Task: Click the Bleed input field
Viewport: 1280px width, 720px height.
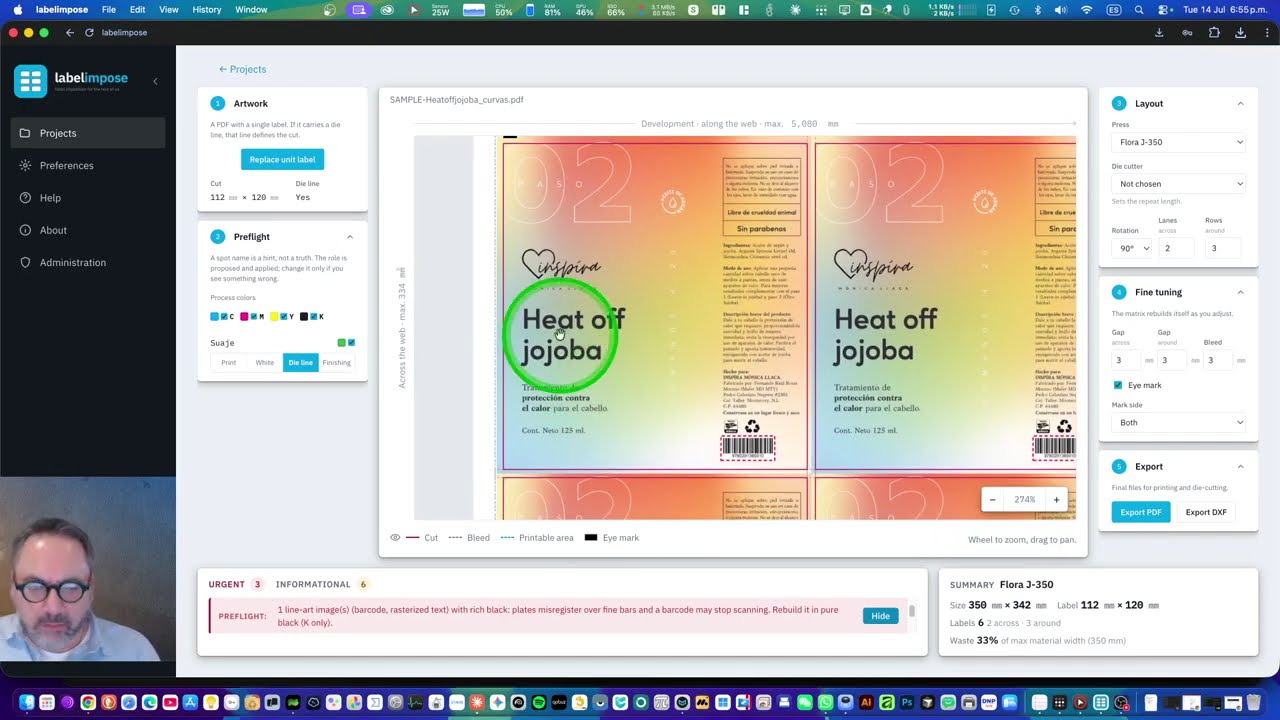Action: (x=1219, y=360)
